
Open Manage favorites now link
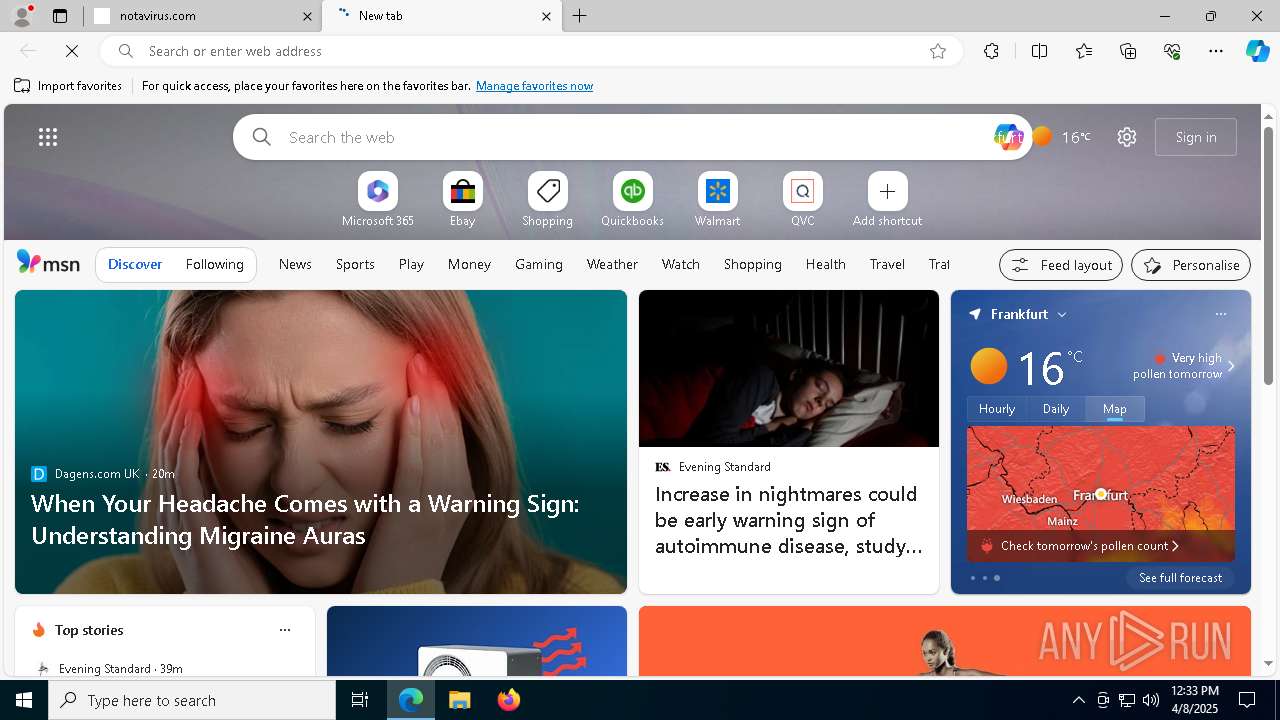pos(534,86)
